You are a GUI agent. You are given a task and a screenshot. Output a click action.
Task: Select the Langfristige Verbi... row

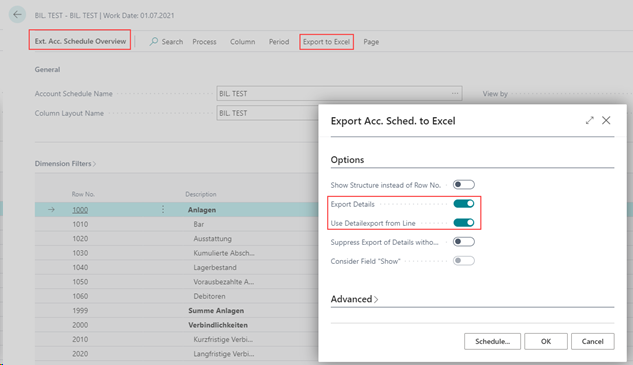[x=176, y=354]
